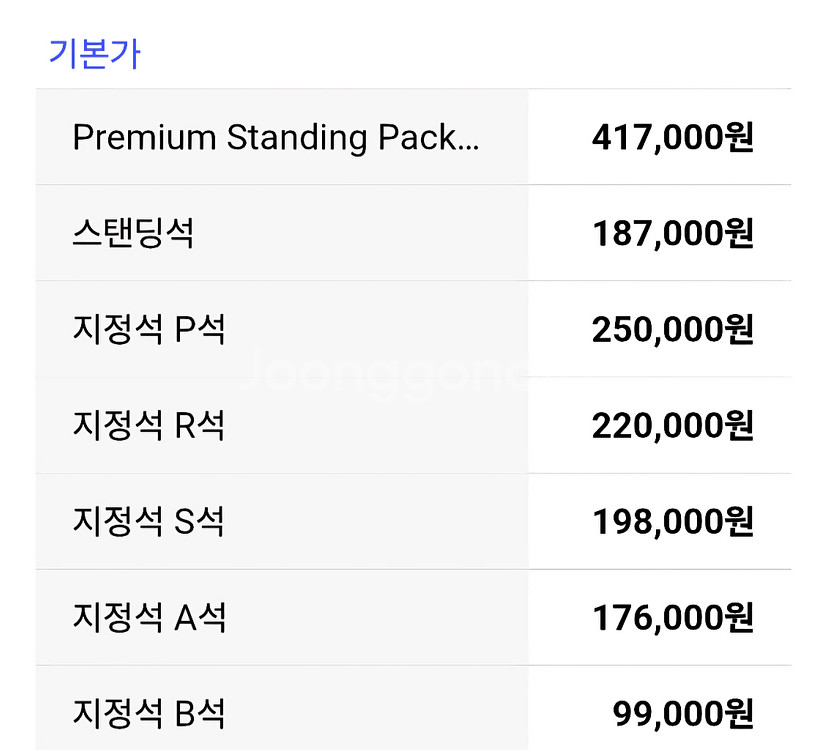Click the letter P in 지정석 P석

[185, 330]
